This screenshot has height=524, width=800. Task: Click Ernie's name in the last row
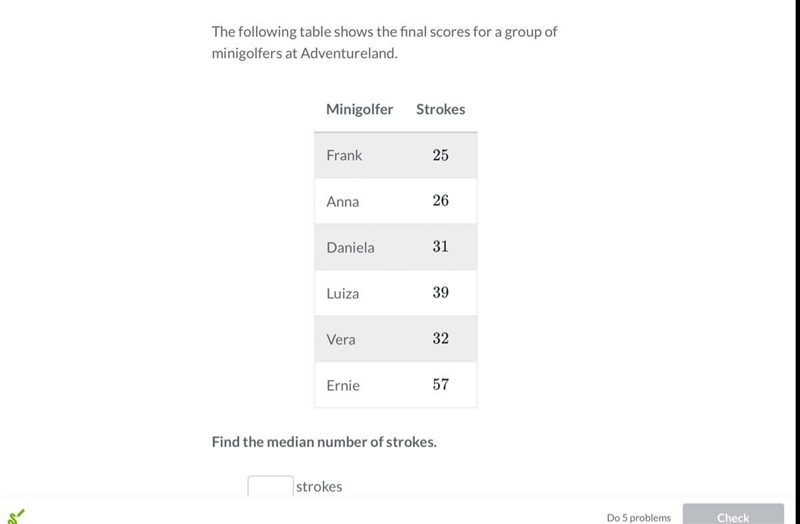coord(343,385)
